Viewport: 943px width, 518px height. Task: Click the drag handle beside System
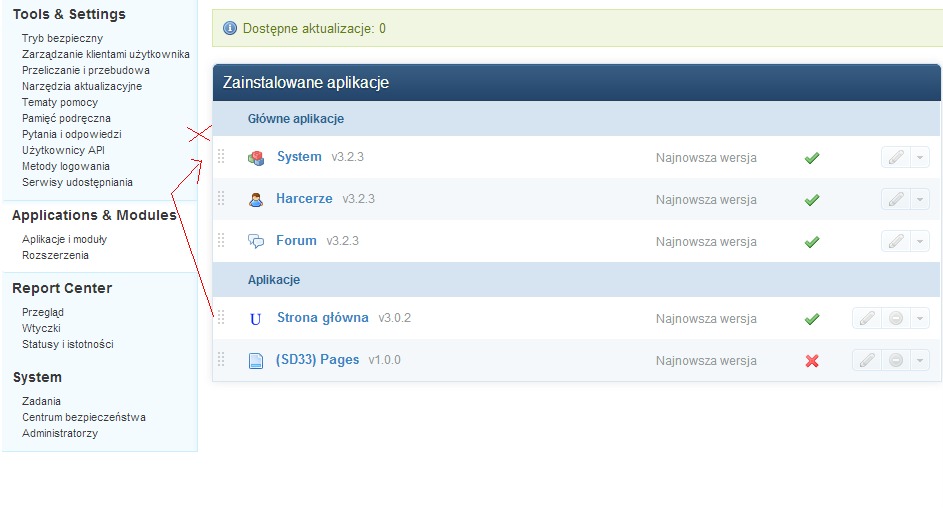click(x=222, y=157)
